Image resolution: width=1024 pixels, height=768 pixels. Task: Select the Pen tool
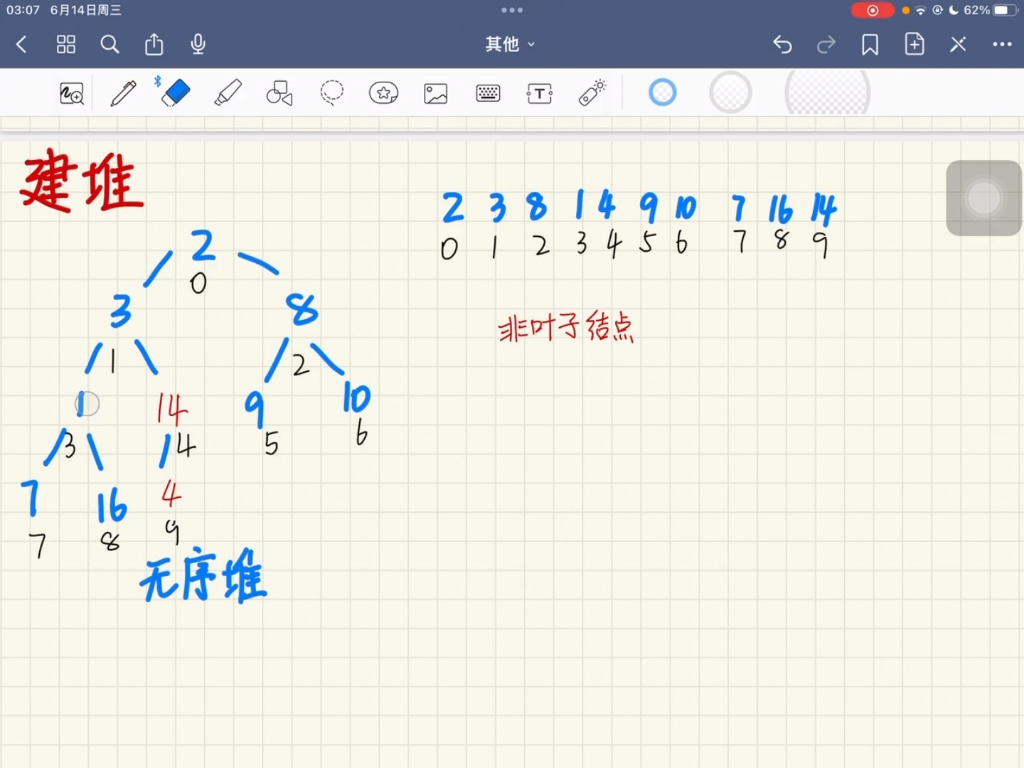[123, 92]
